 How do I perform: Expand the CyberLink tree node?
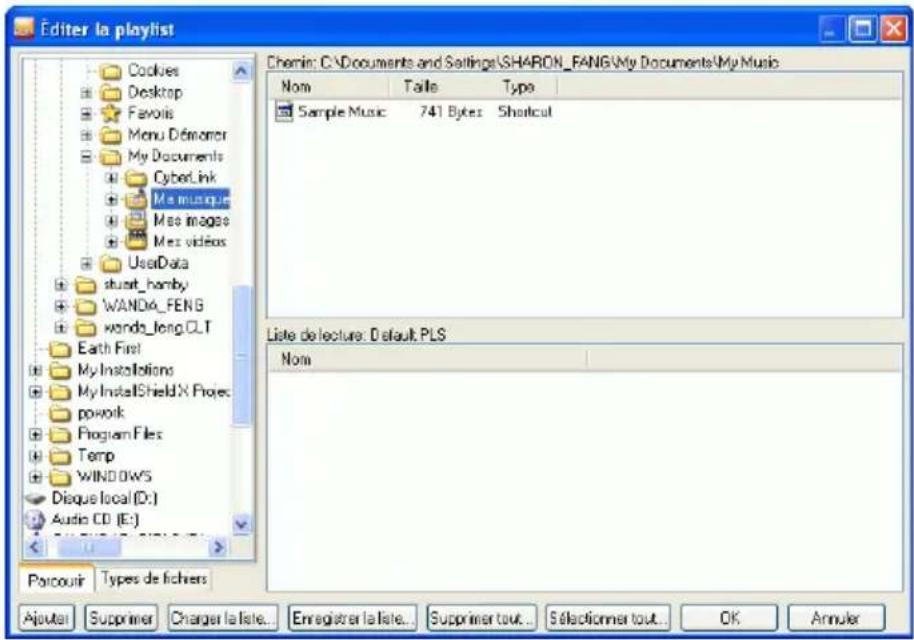(x=111, y=178)
